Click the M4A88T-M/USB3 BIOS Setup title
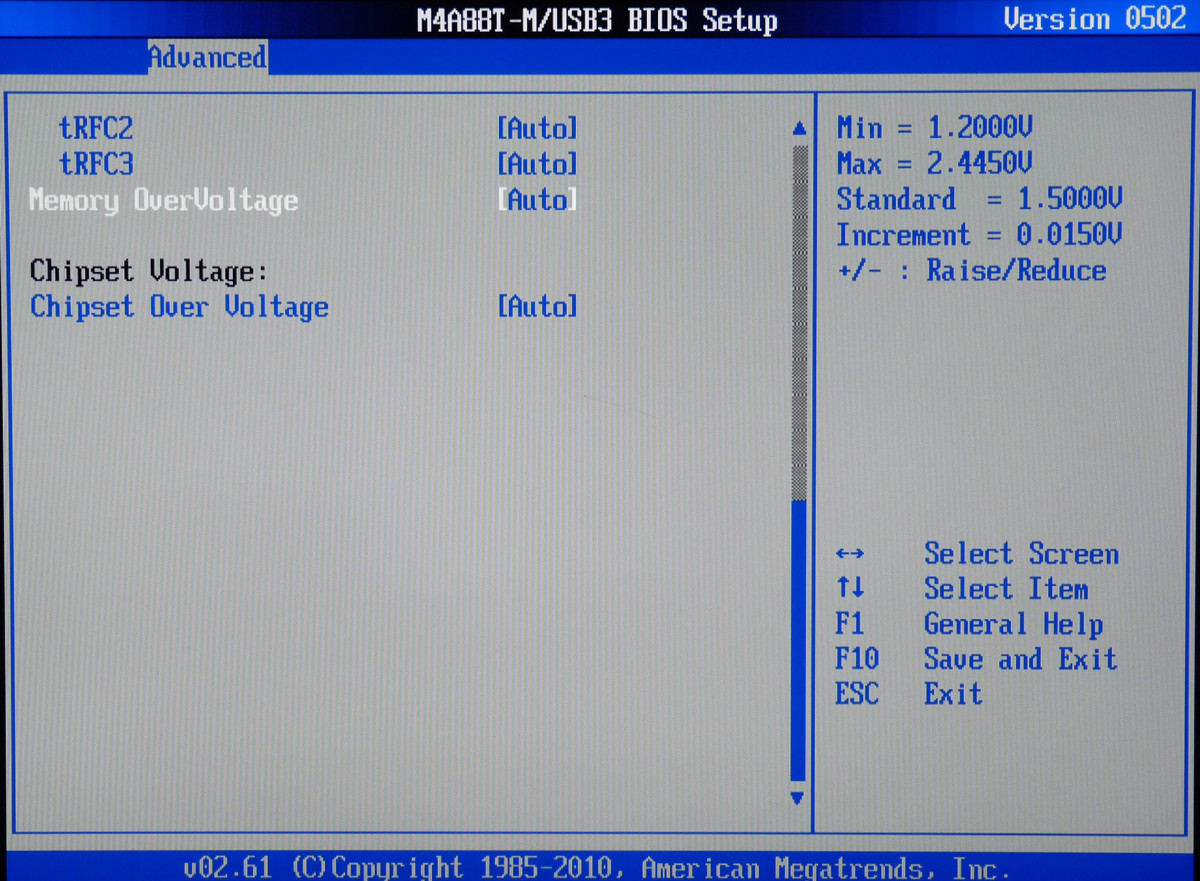The image size is (1200, 881). pyautogui.click(x=597, y=21)
